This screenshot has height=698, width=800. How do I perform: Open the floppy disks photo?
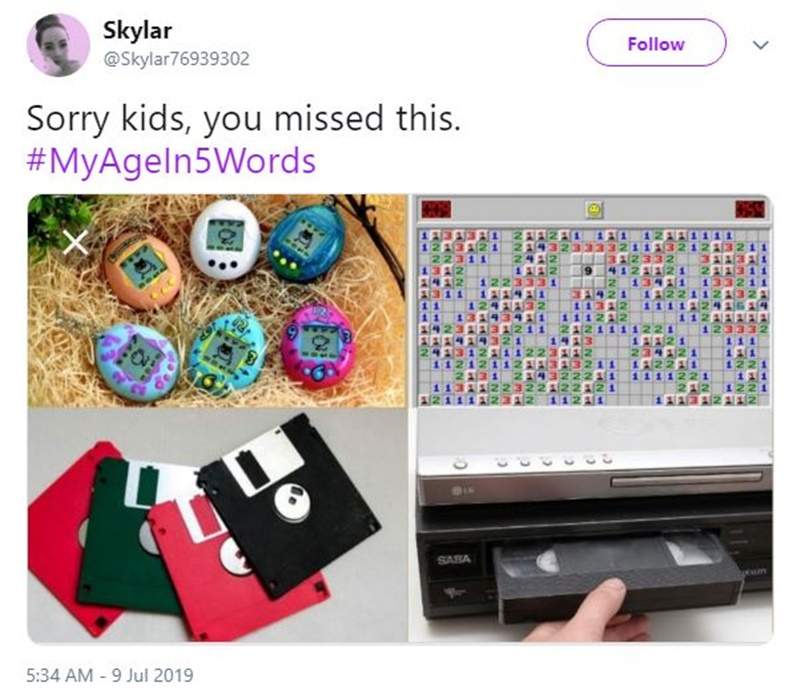[x=217, y=526]
